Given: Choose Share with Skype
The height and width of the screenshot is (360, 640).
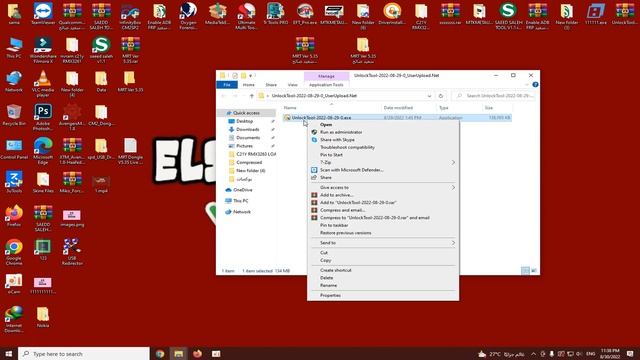Looking at the screenshot, I should tap(383, 140).
